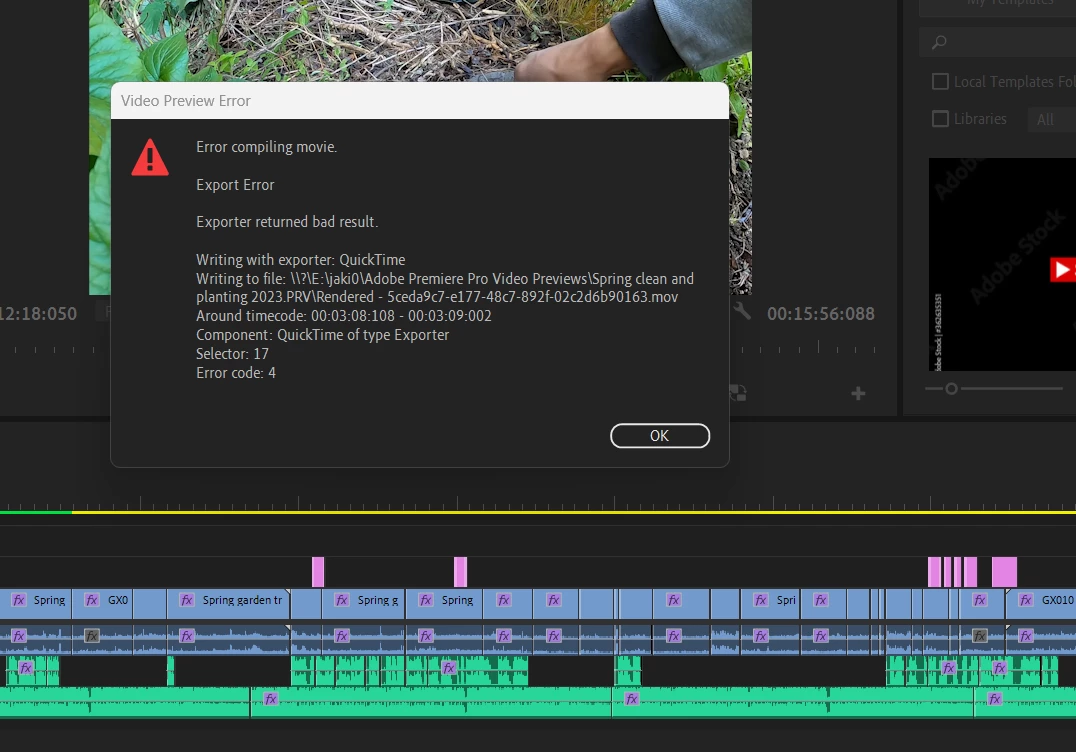Image resolution: width=1076 pixels, height=752 pixels.
Task: Open the All dropdown beside Libraries
Action: pos(1051,119)
